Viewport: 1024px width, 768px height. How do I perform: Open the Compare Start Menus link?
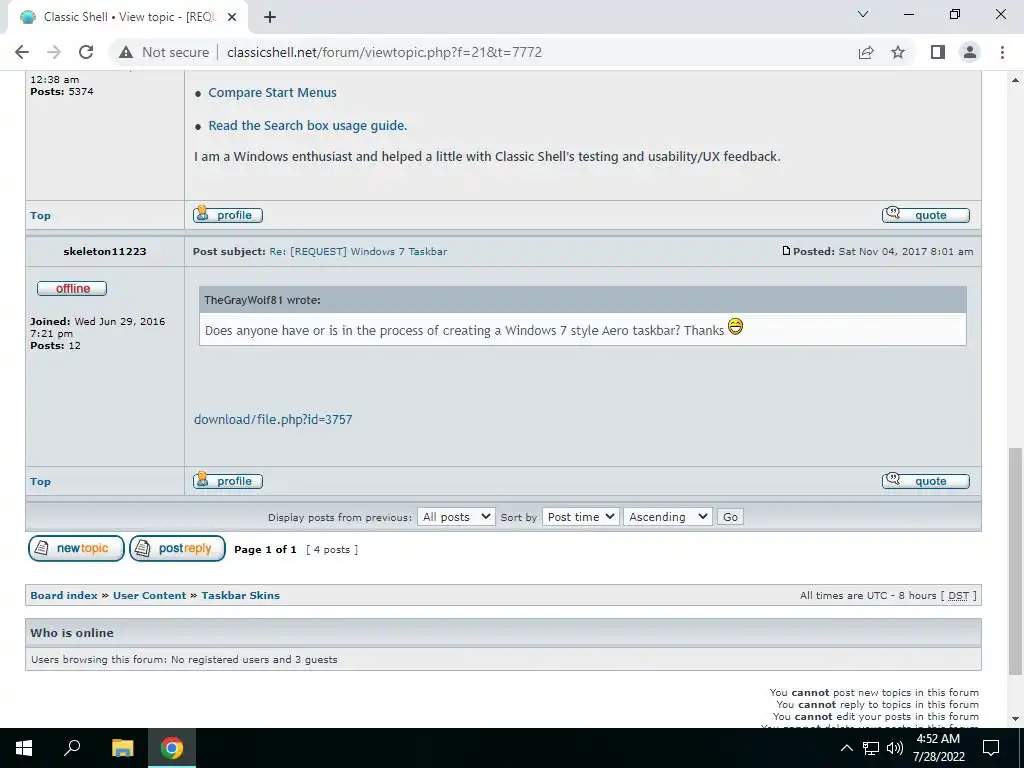272,93
